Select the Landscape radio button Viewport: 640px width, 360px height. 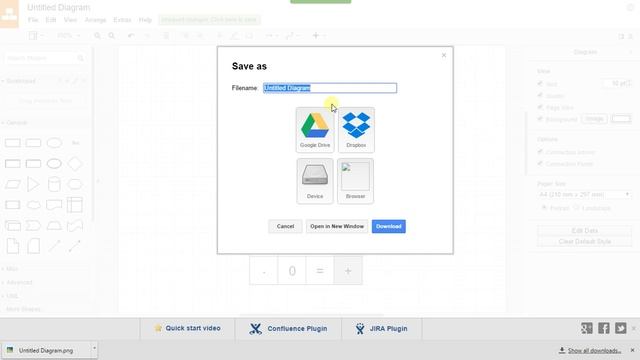click(576, 208)
